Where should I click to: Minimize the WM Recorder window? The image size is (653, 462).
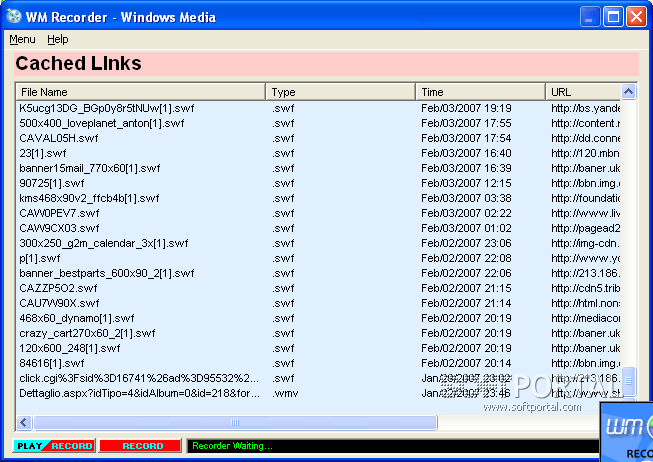(x=589, y=17)
